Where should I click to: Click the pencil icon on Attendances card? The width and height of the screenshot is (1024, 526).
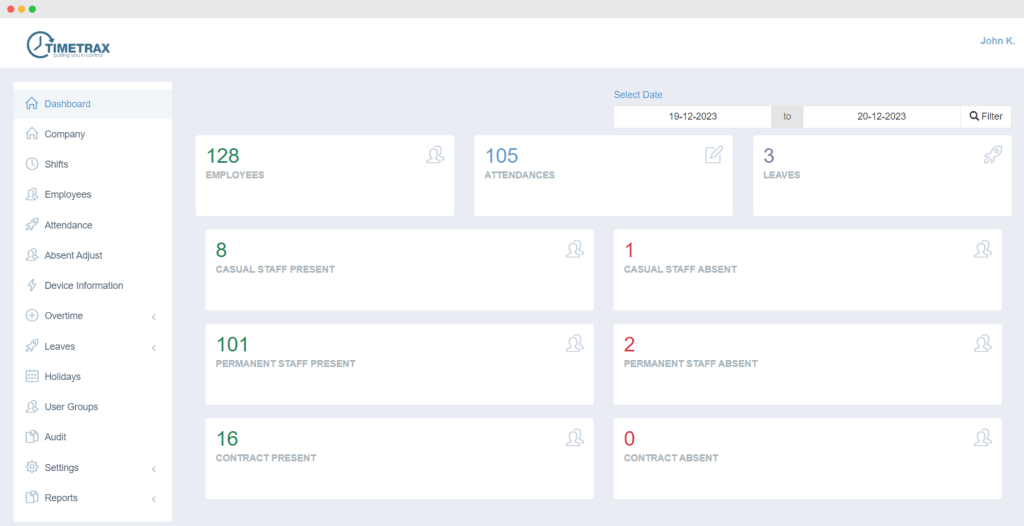(x=713, y=155)
